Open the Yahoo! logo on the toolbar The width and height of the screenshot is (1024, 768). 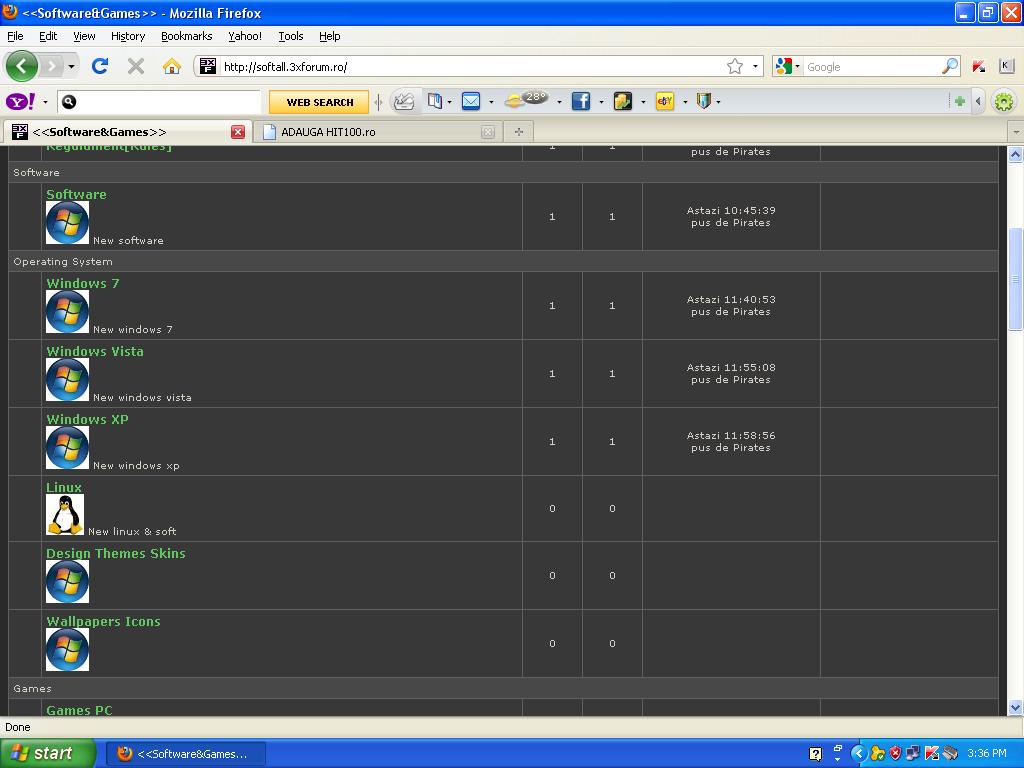point(20,102)
